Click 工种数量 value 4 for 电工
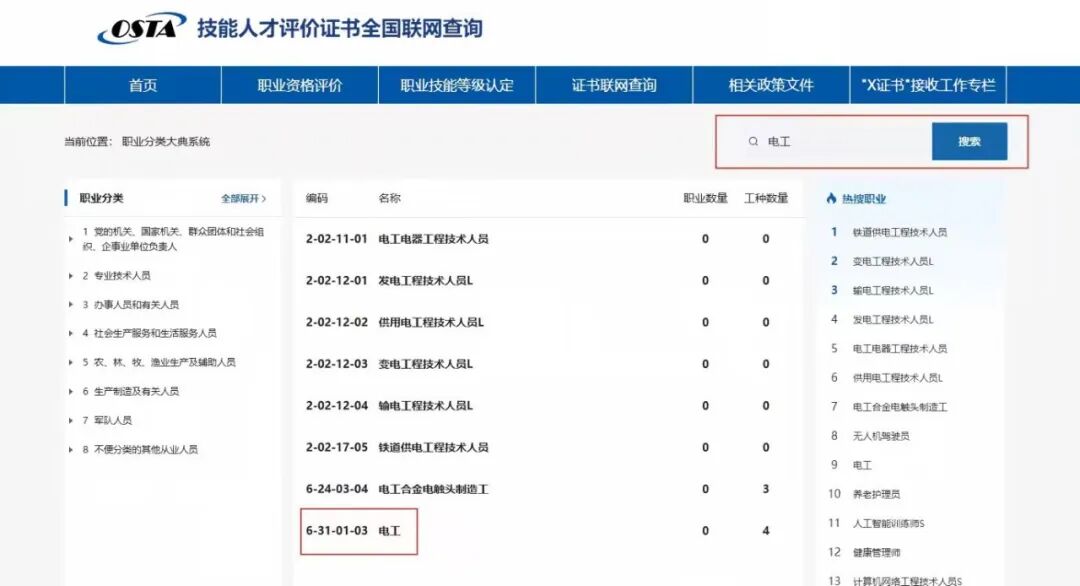The width and height of the screenshot is (1080, 586). tap(766, 531)
